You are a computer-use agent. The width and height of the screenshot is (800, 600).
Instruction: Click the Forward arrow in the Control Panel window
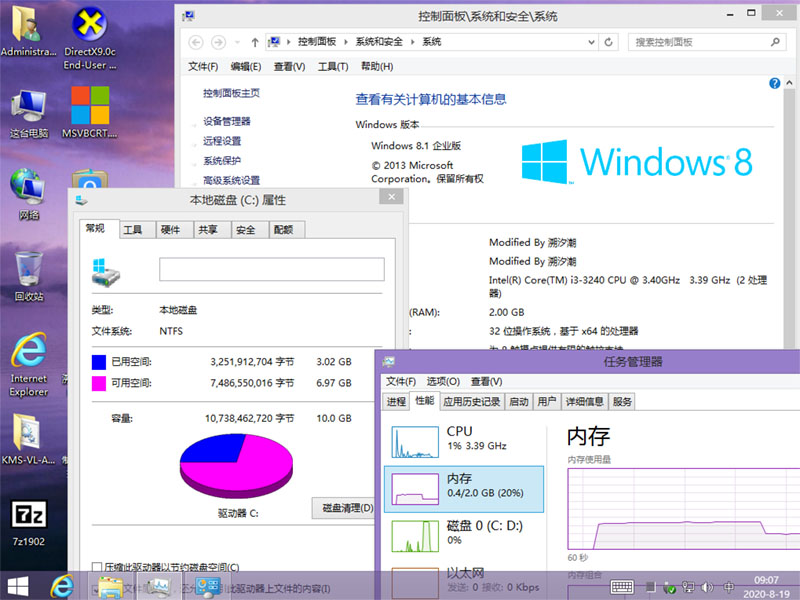tap(218, 42)
